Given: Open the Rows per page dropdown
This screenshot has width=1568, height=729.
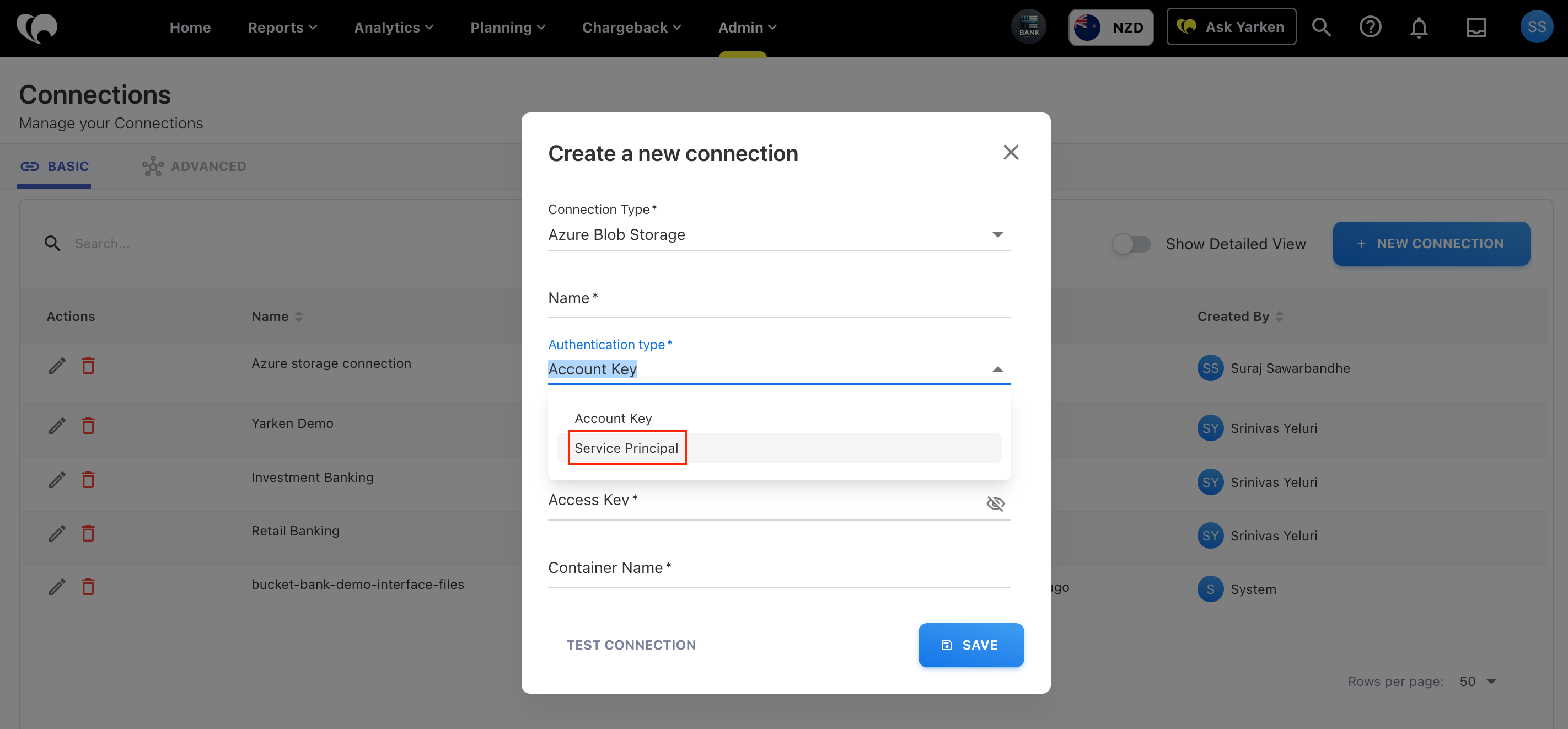Looking at the screenshot, I should [x=1478, y=682].
